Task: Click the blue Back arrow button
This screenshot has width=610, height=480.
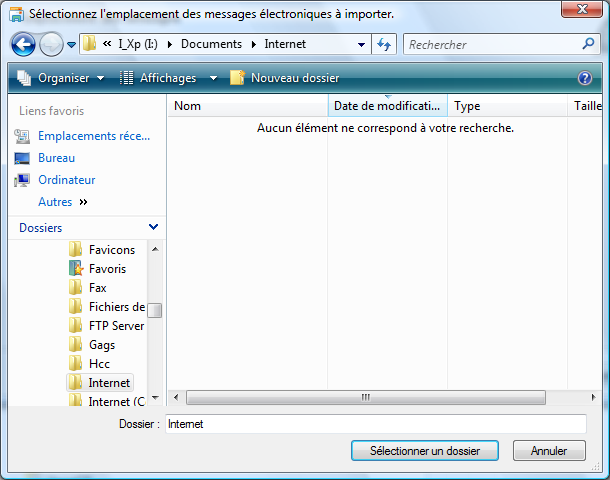Action: (x=23, y=44)
